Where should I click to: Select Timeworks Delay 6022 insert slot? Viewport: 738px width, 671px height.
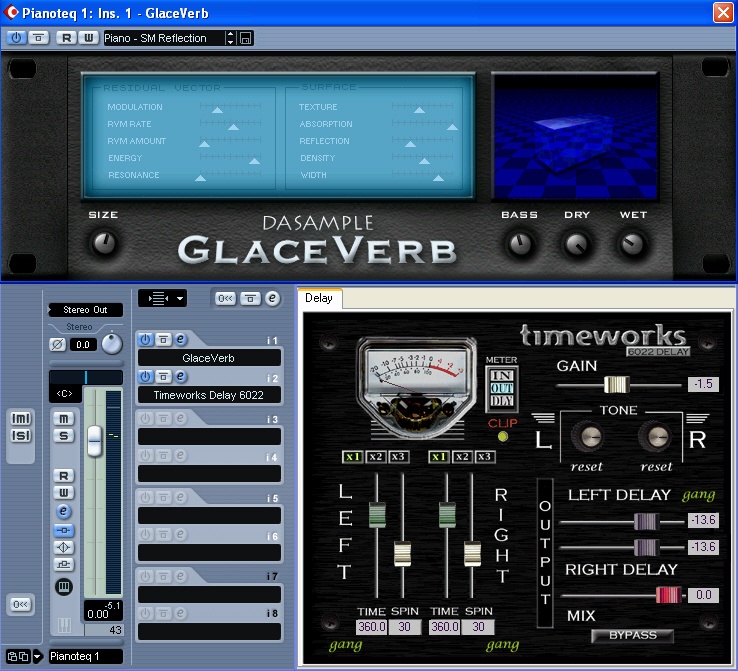click(x=209, y=395)
